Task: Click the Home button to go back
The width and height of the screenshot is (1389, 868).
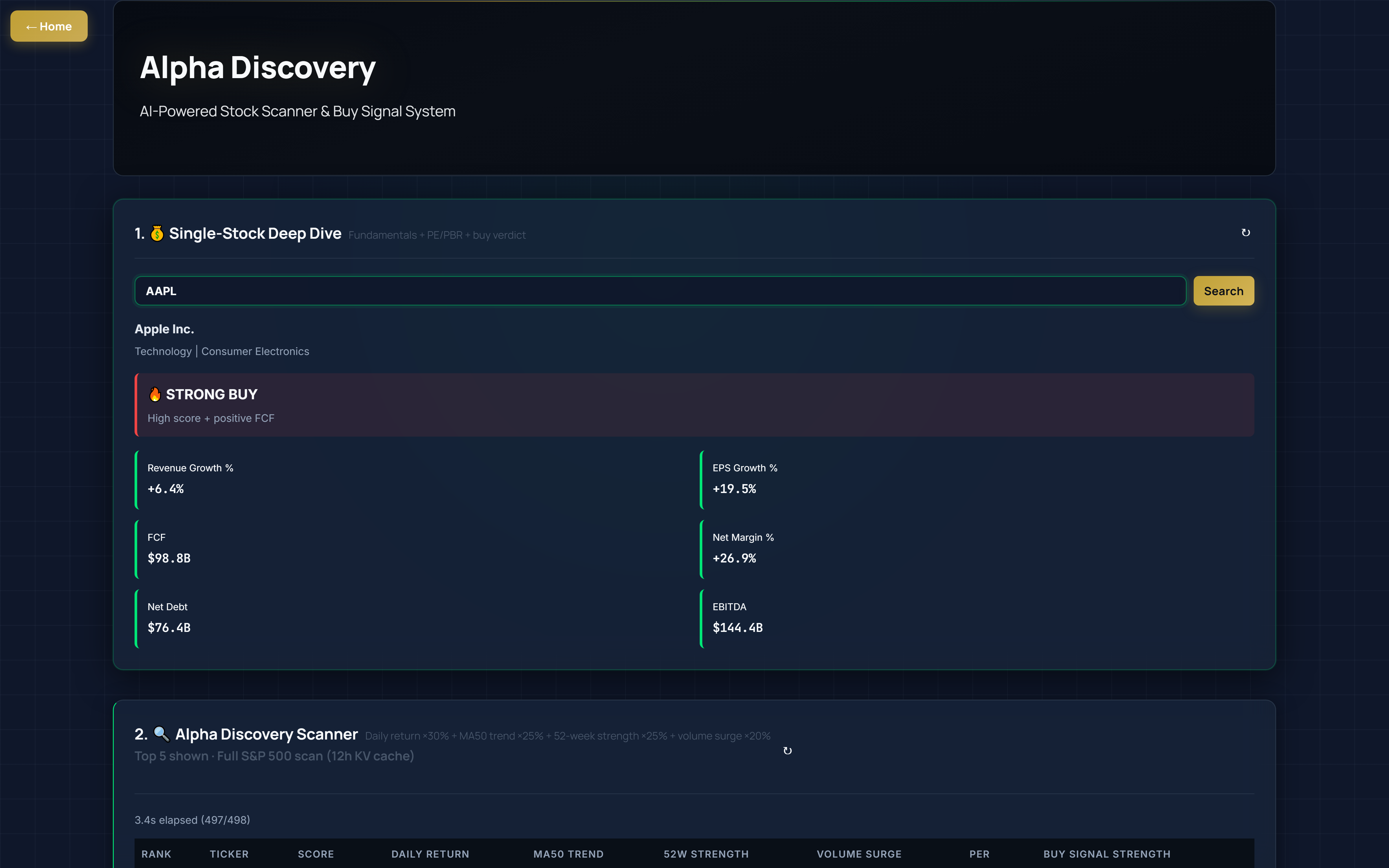Action: [x=48, y=26]
